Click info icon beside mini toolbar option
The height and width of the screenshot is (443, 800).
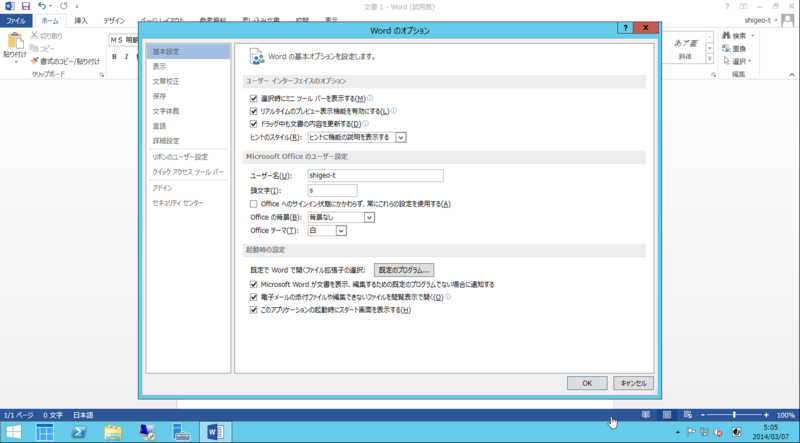pyautogui.click(x=370, y=98)
